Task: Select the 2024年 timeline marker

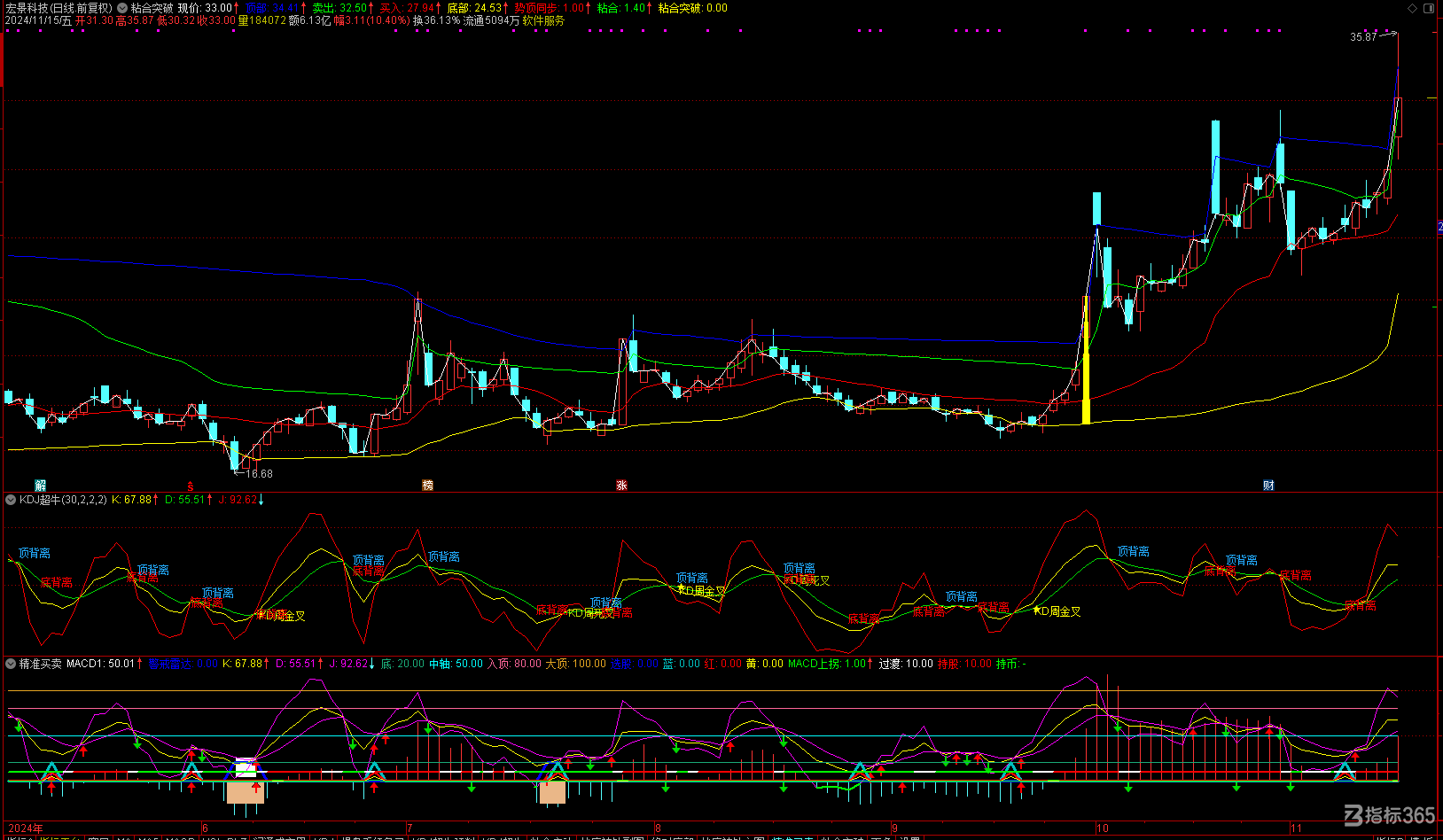Action: [26, 828]
